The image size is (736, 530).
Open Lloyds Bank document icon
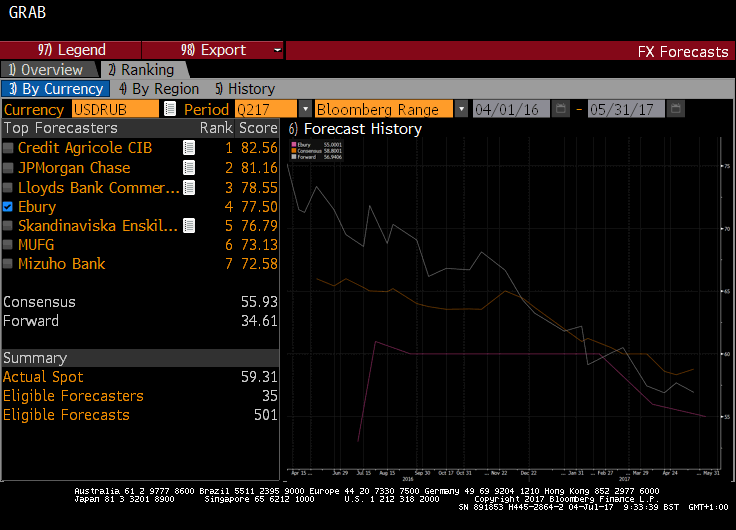(189, 188)
